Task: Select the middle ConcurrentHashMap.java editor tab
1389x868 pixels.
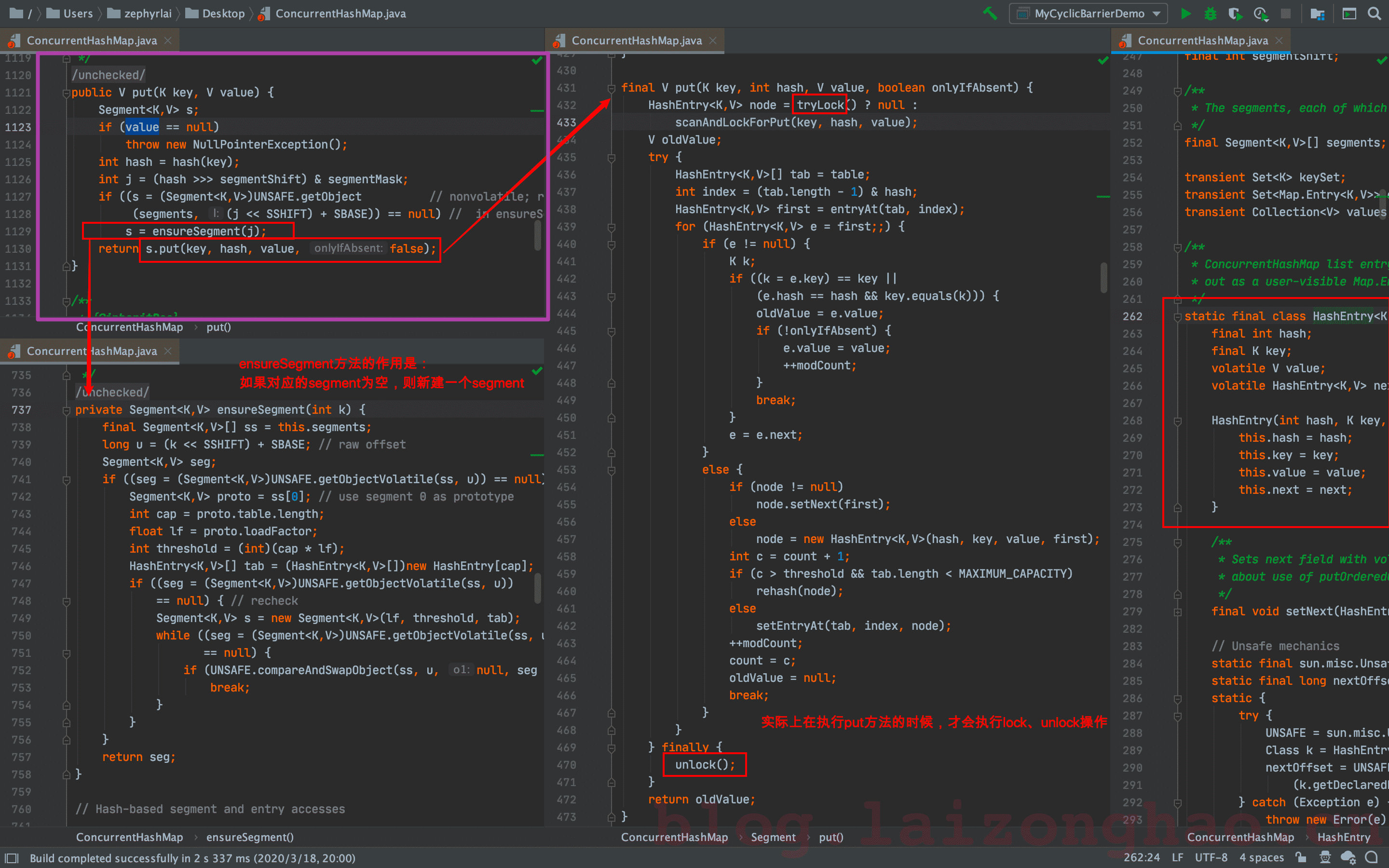Action: pos(636,41)
